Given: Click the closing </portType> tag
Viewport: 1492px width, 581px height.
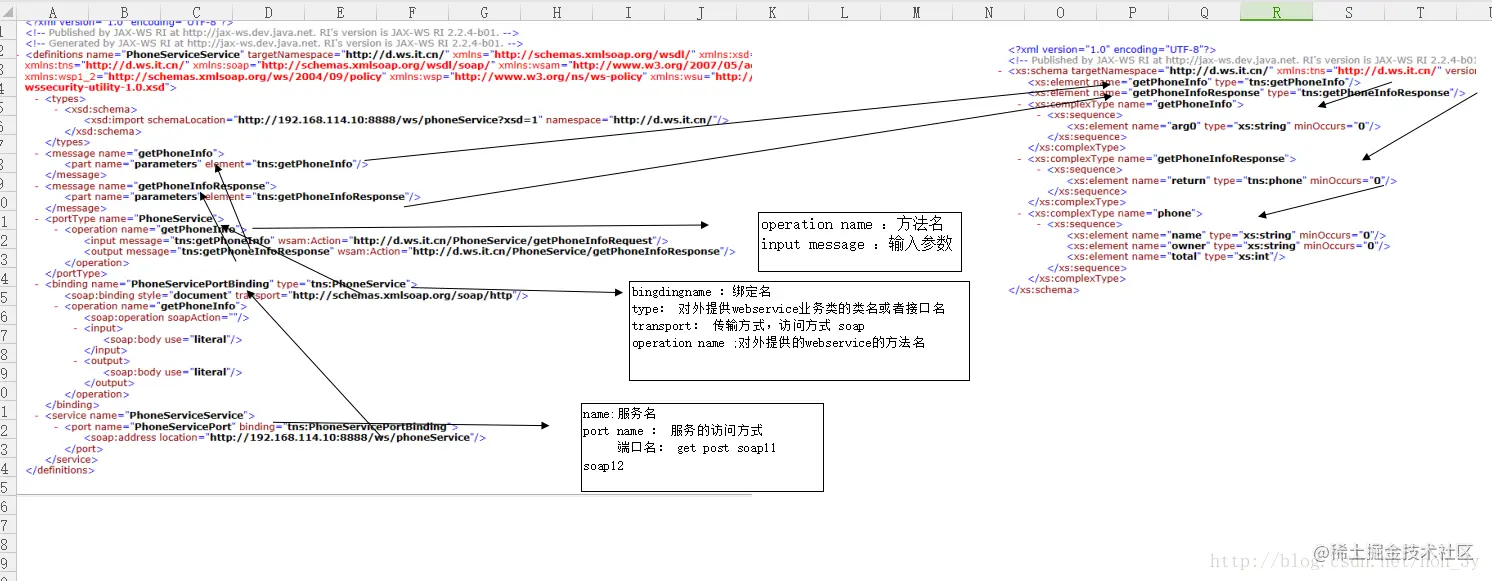Looking at the screenshot, I should [x=75, y=273].
